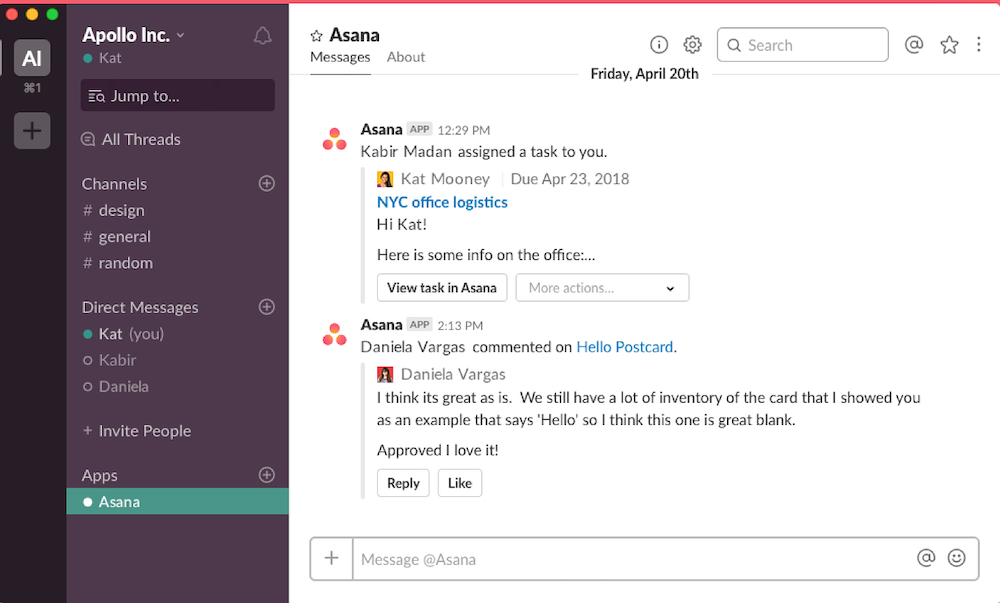This screenshot has height=603, width=1000.
Task: Click Asana logo on 2:13 PM message
Action: tap(334, 335)
